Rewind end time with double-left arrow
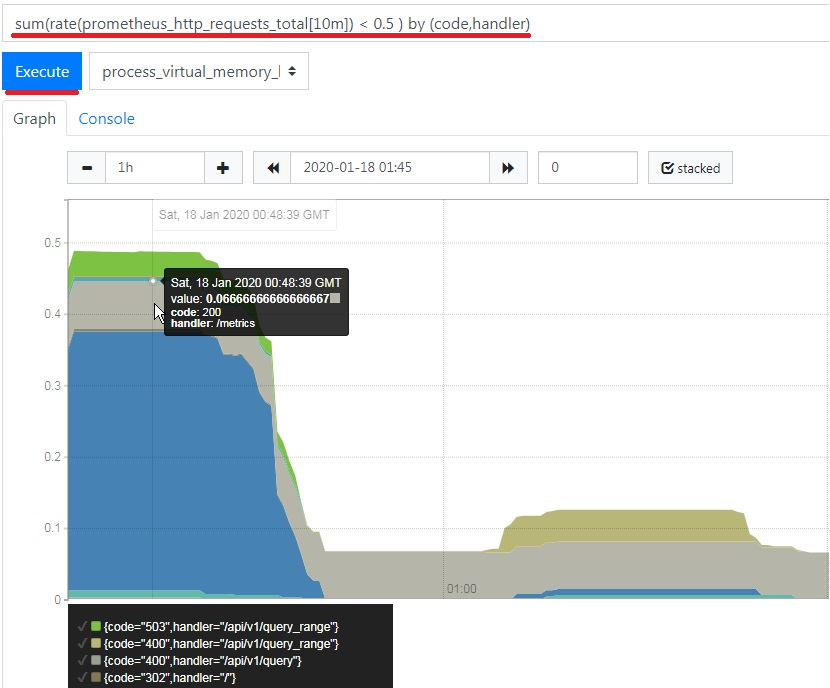The image size is (830, 688). (273, 168)
